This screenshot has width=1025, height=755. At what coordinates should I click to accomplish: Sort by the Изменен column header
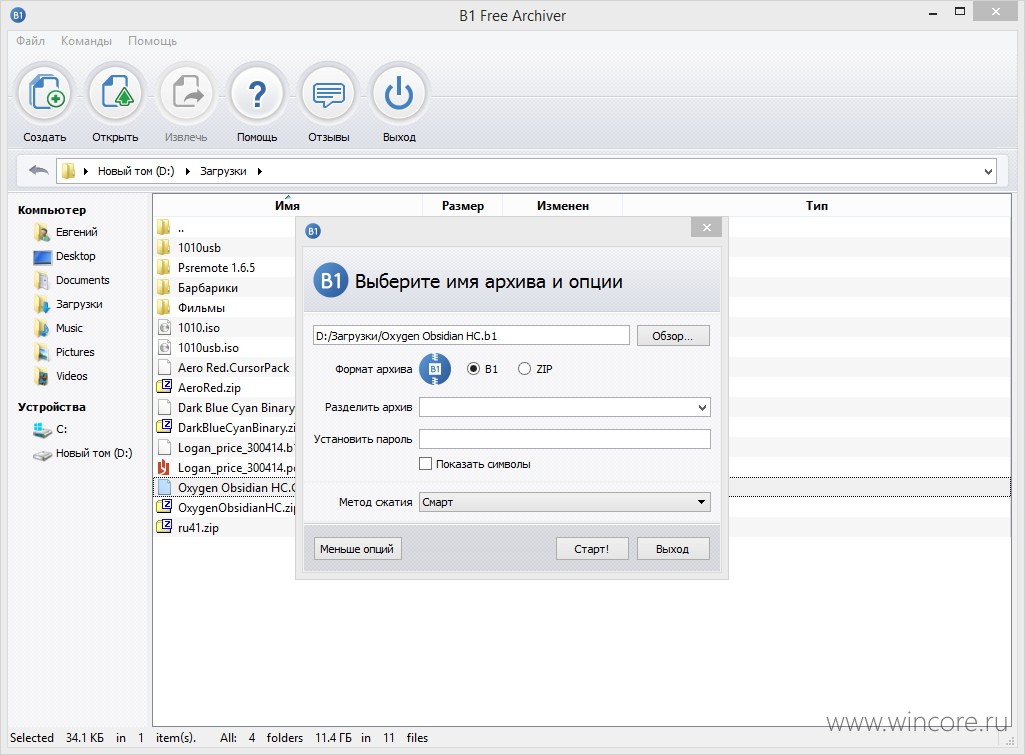pos(563,205)
